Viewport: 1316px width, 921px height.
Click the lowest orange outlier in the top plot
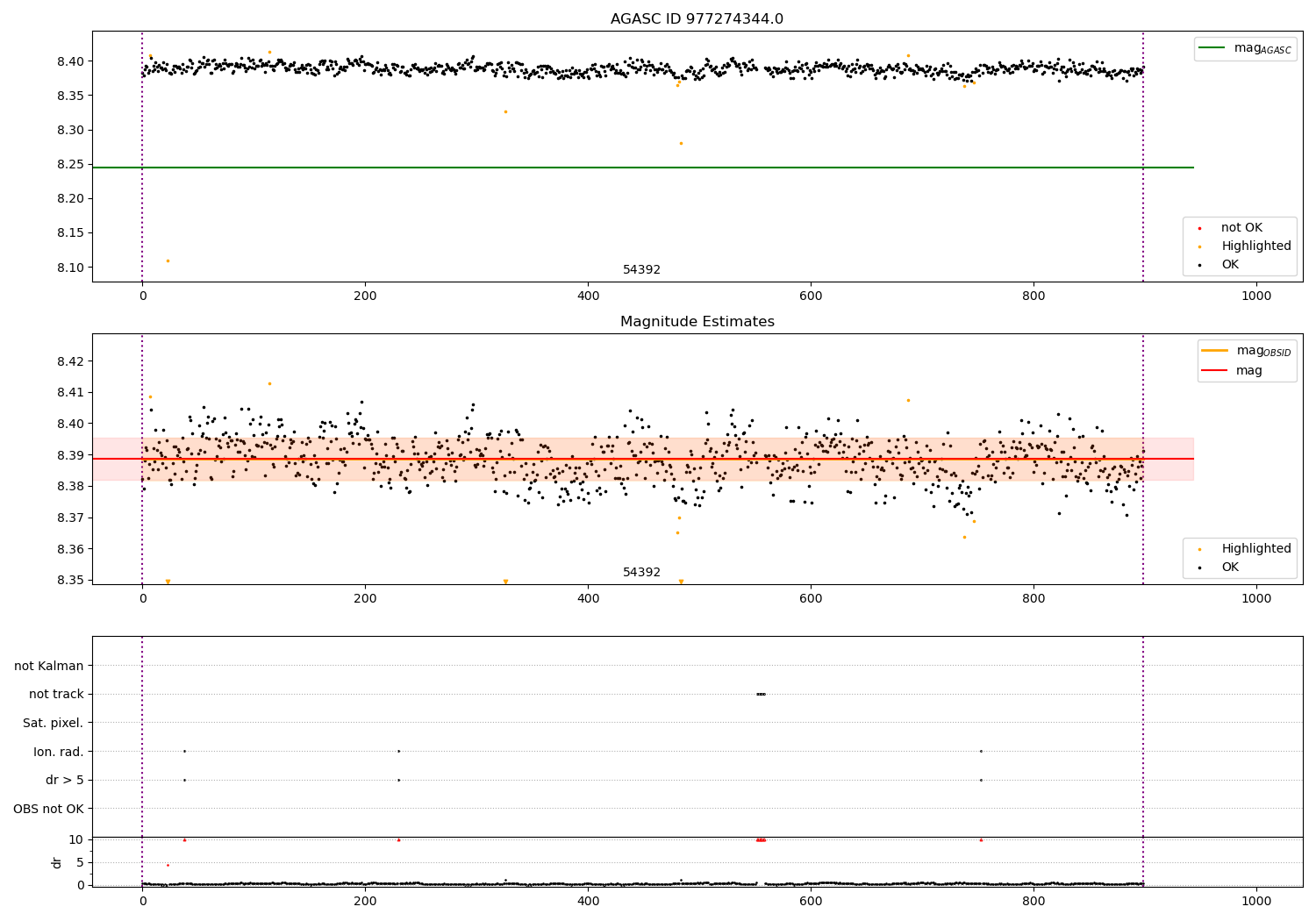click(168, 261)
